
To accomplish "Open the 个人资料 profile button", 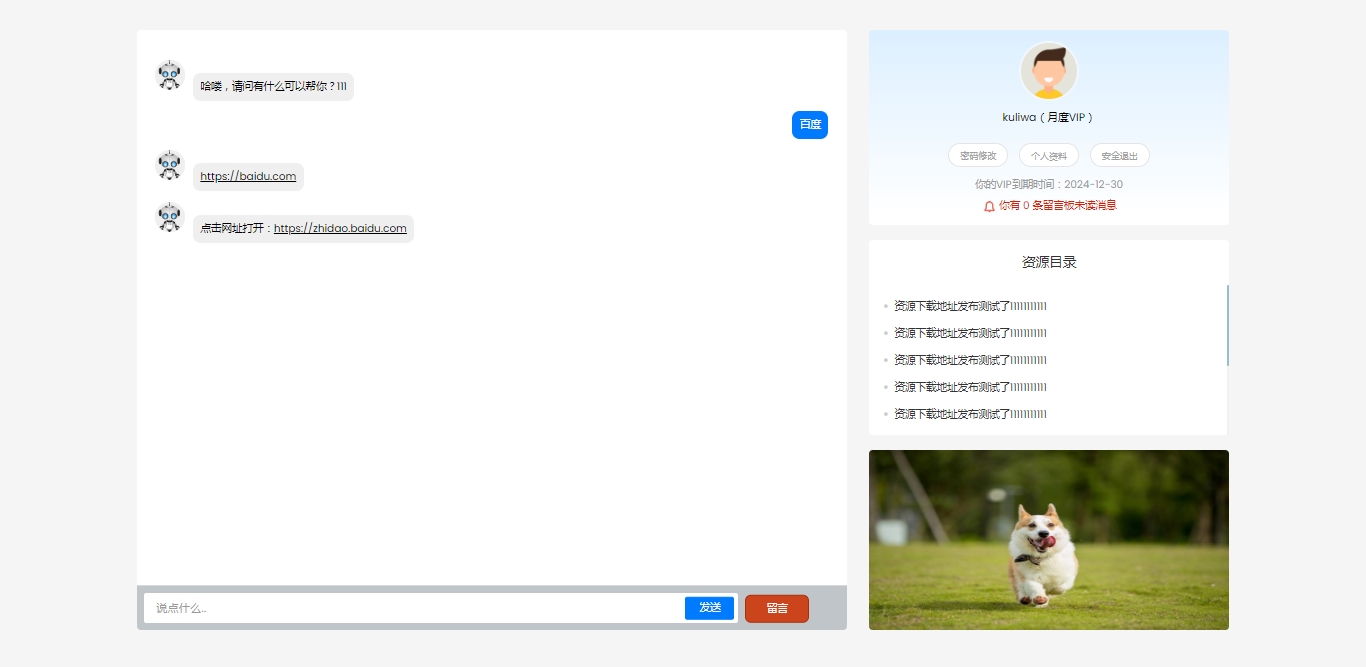I will click(1048, 156).
